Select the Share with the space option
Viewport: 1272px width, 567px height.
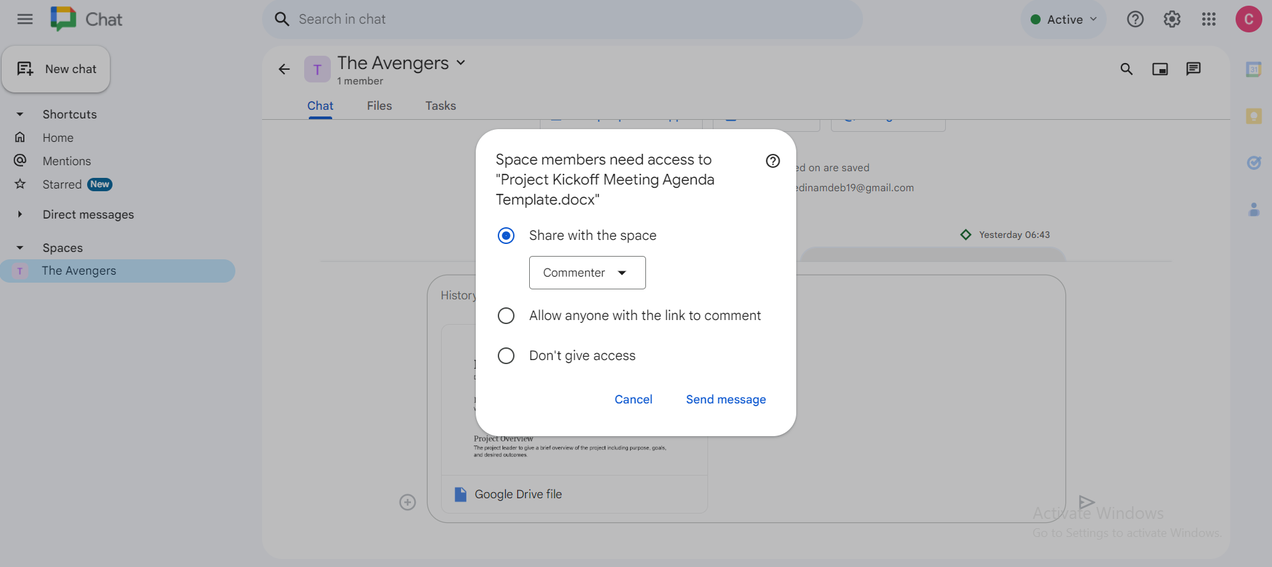point(506,236)
